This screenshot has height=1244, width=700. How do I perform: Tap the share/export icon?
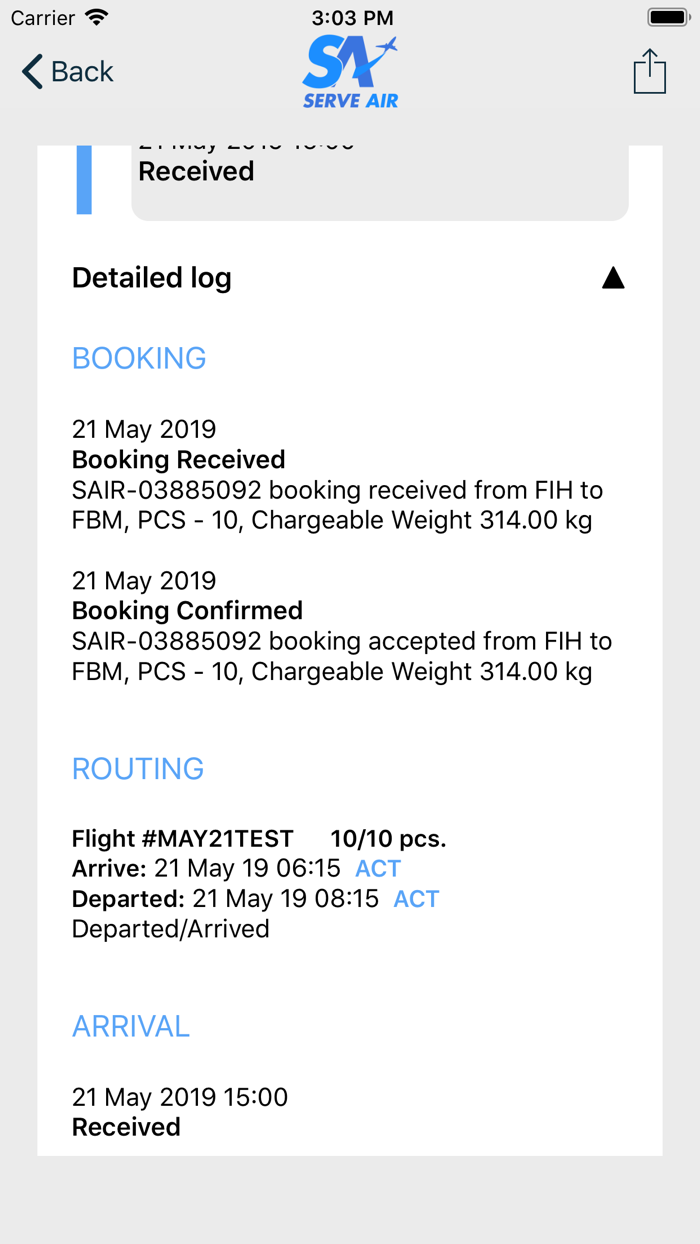click(x=649, y=71)
